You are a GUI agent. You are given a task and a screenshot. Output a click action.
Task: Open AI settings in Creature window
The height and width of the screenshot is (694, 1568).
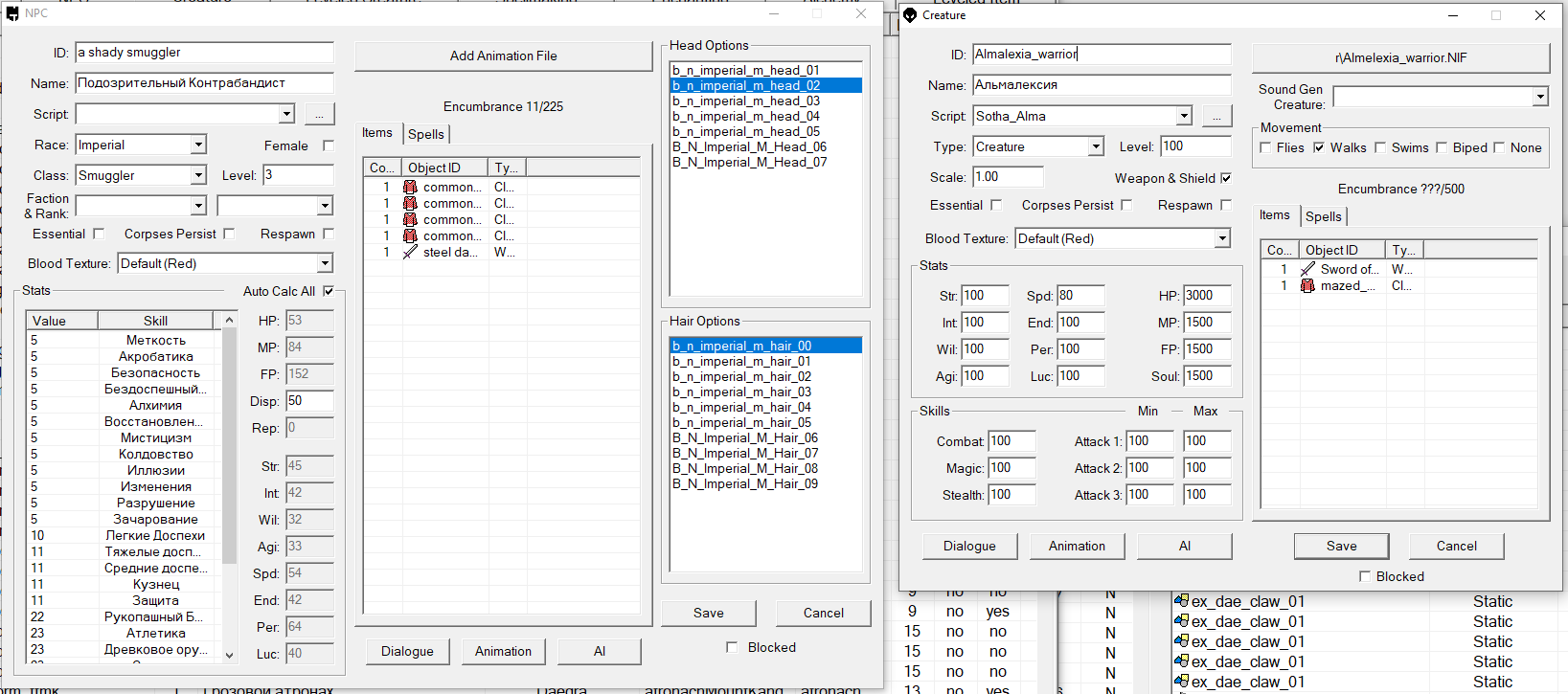[x=1185, y=546]
